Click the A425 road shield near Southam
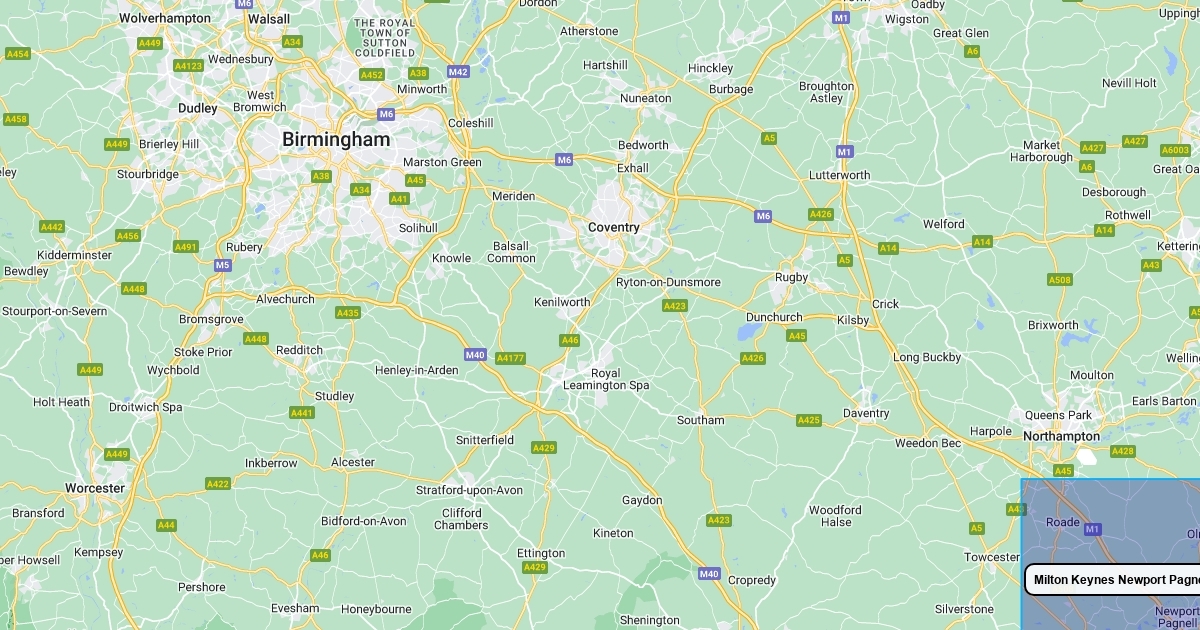1200x630 pixels. click(809, 420)
